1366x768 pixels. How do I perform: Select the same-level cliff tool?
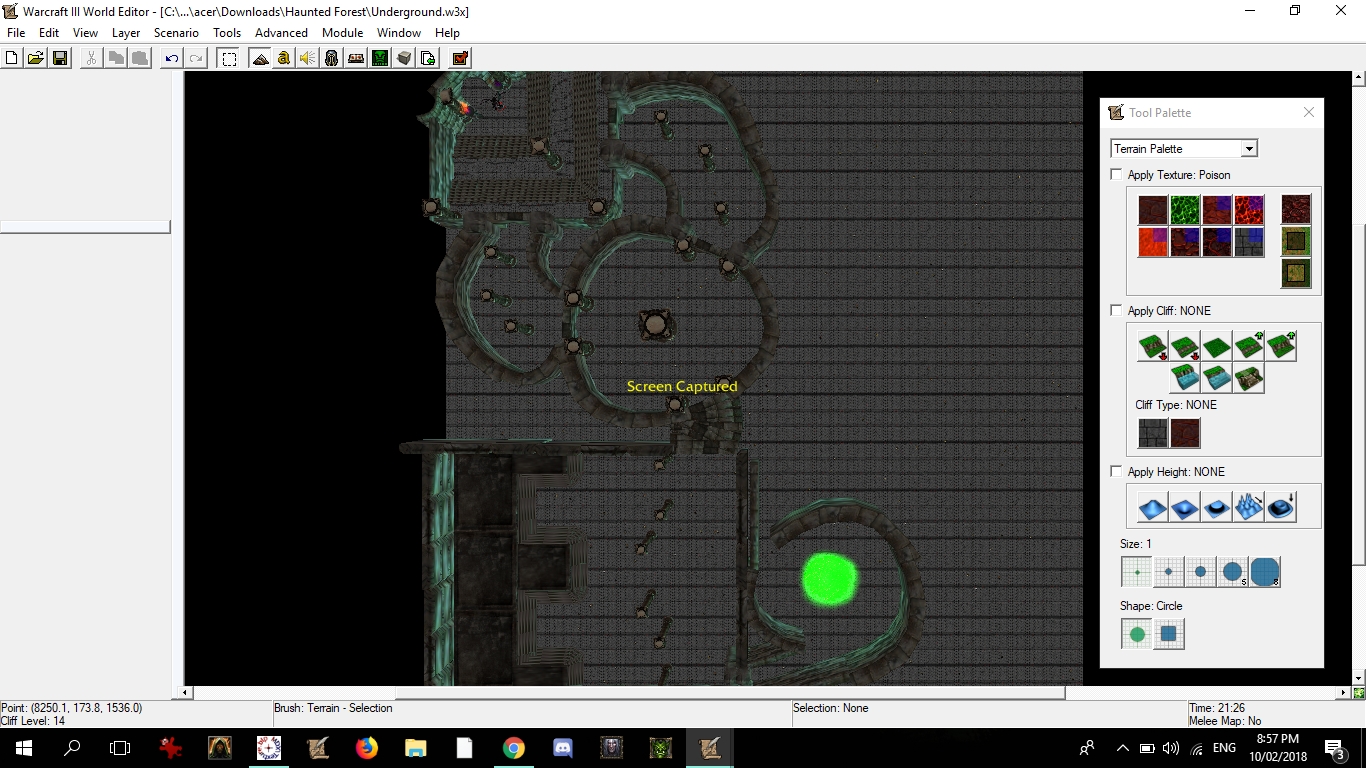(x=1217, y=346)
